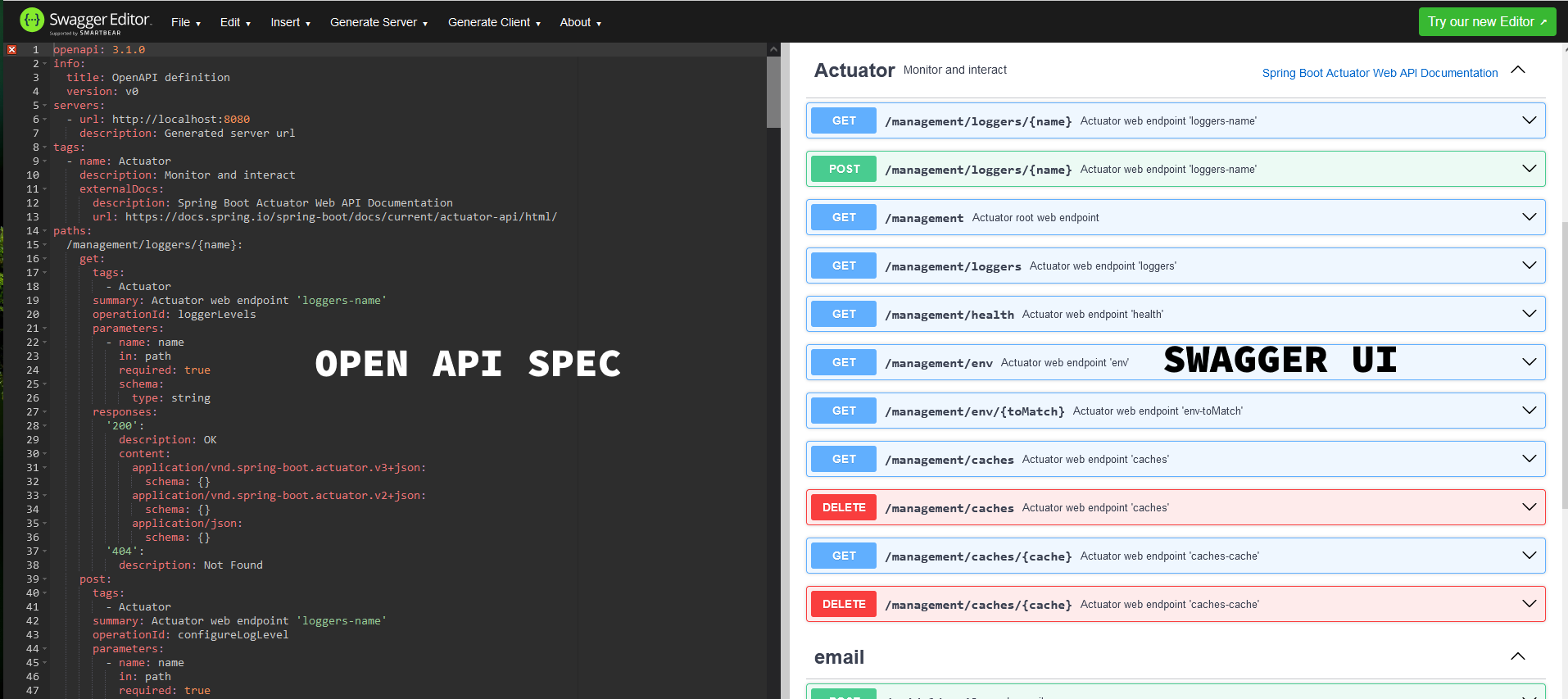Fold the info block at line 2
This screenshot has width=1568, height=699.
(45, 64)
